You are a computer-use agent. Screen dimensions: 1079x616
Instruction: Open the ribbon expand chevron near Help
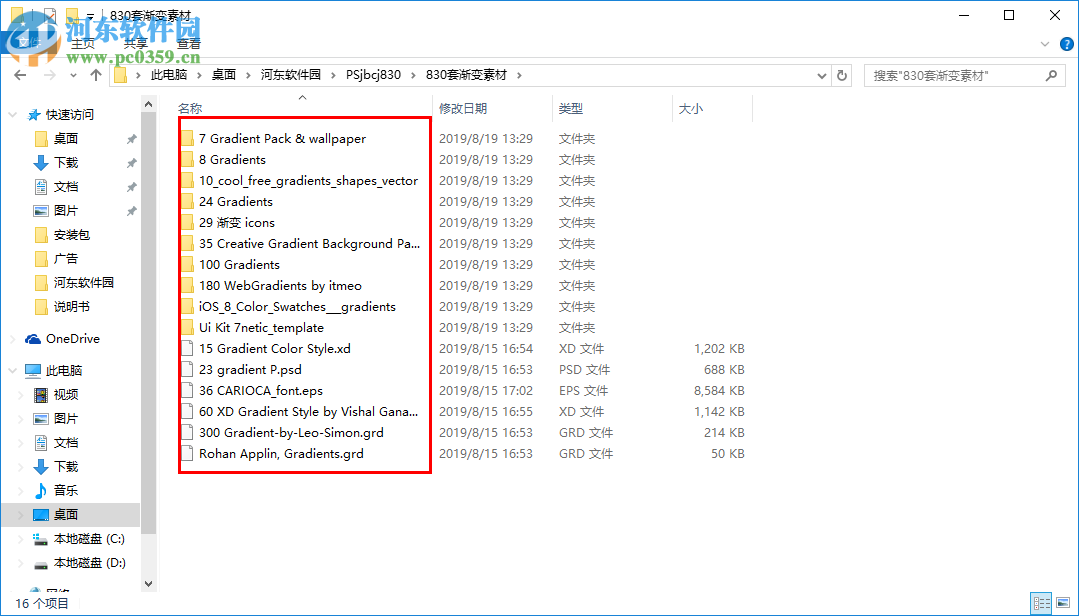pos(1046,43)
